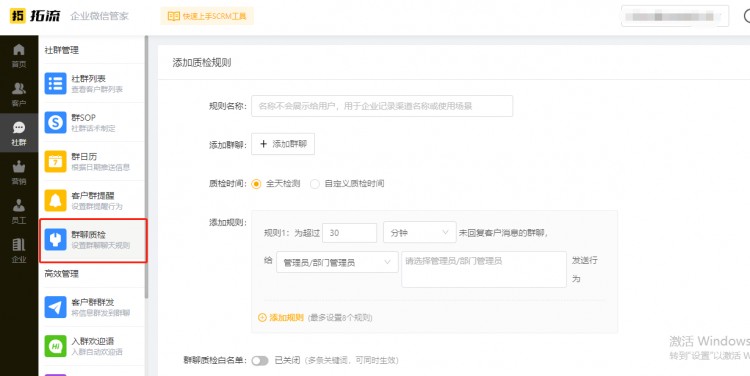Click 添加规则 orange link
The image size is (750, 376).
tap(287, 318)
